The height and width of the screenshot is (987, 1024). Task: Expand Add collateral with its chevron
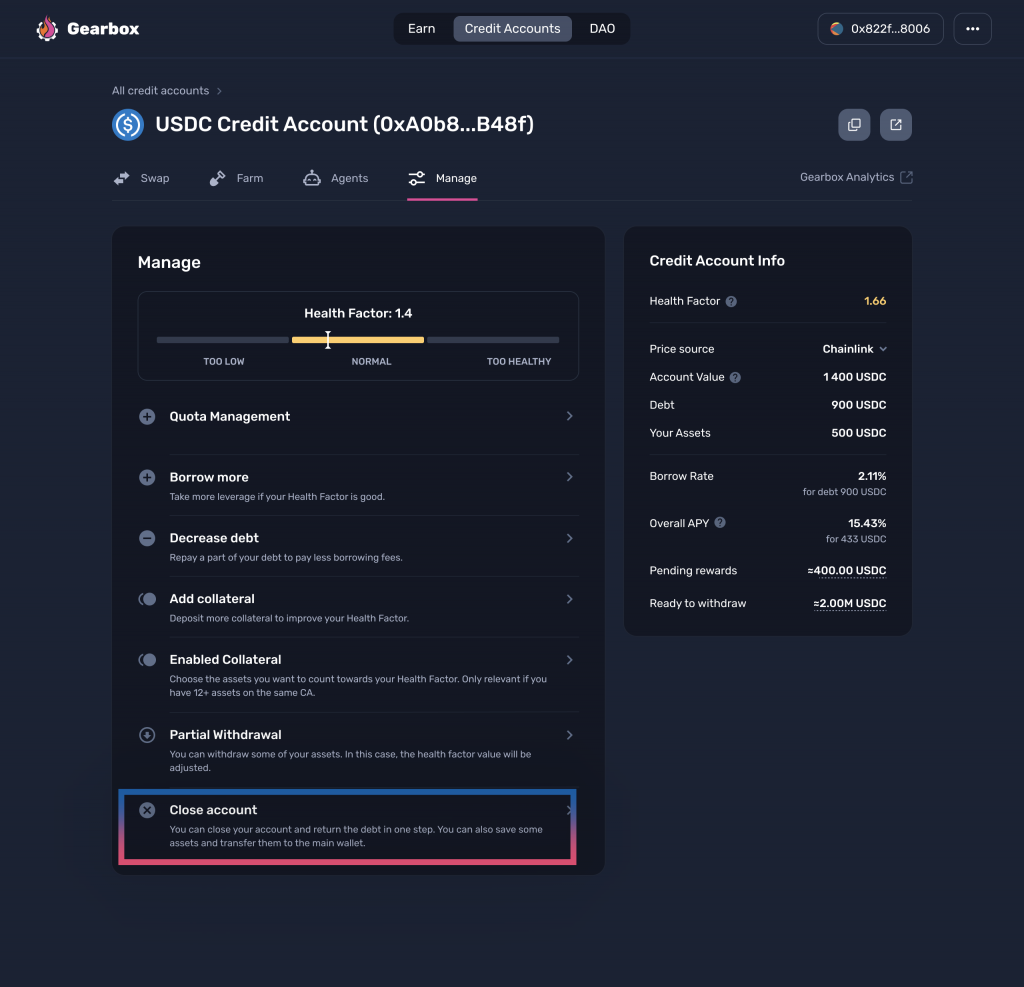click(569, 599)
